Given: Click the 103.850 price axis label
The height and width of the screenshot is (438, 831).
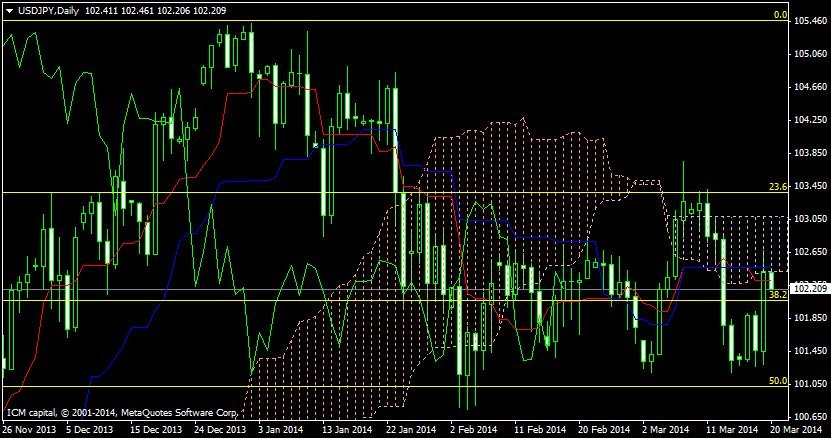Looking at the screenshot, I should (810, 153).
